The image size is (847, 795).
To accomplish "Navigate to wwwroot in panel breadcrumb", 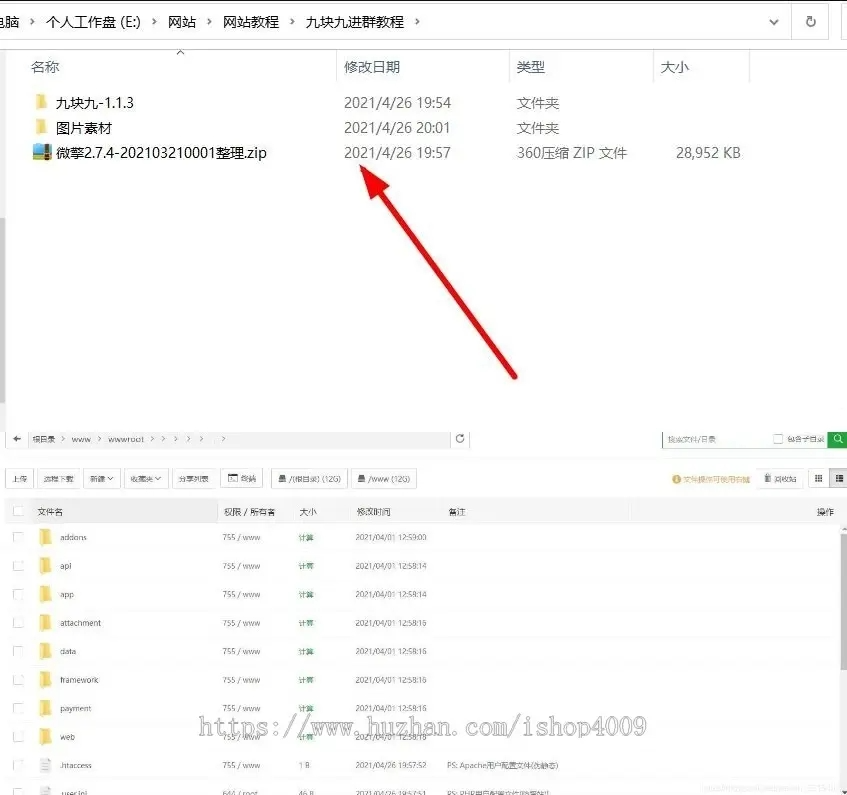I will click(126, 439).
